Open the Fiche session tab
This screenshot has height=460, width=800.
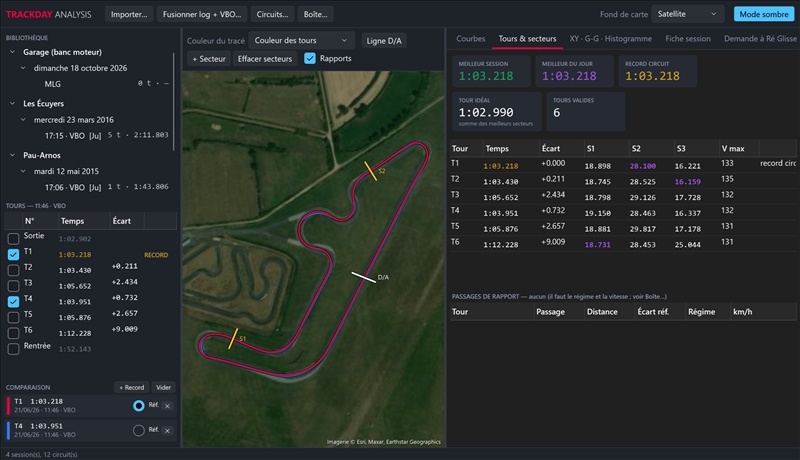688,39
